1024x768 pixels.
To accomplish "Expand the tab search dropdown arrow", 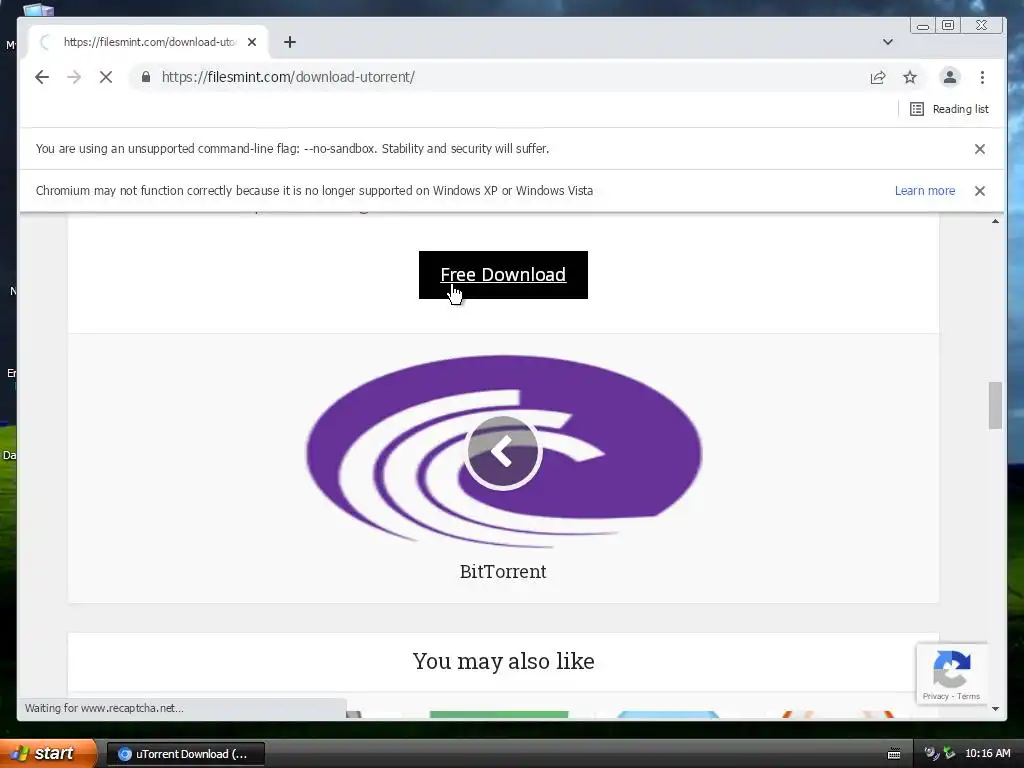I will [888, 42].
